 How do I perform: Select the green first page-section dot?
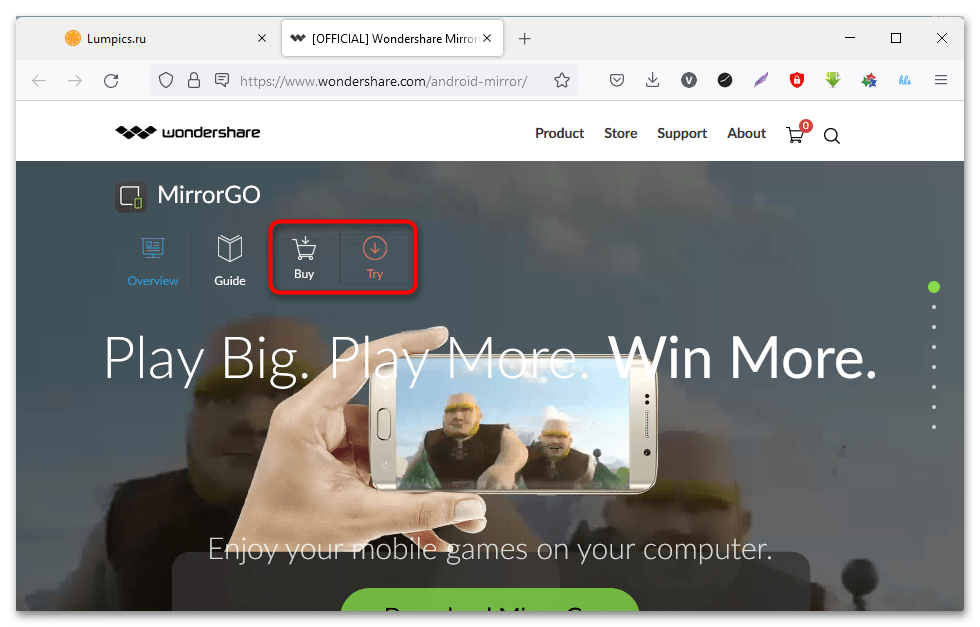pos(934,287)
